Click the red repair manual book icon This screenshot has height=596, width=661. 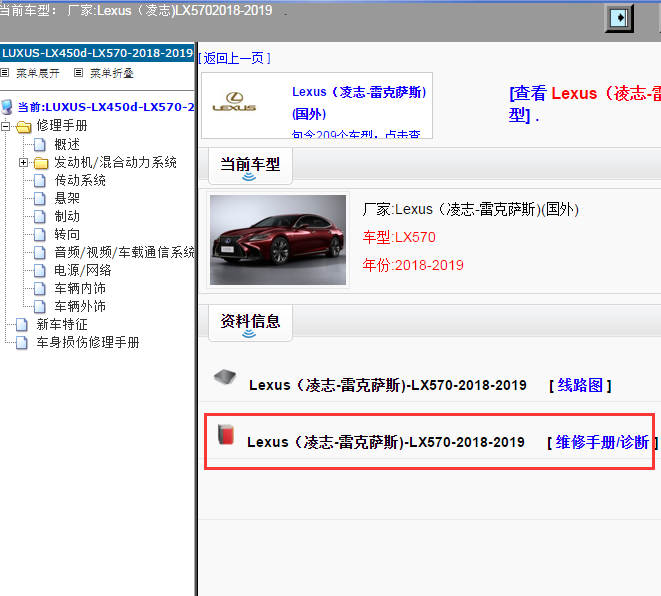click(x=226, y=435)
